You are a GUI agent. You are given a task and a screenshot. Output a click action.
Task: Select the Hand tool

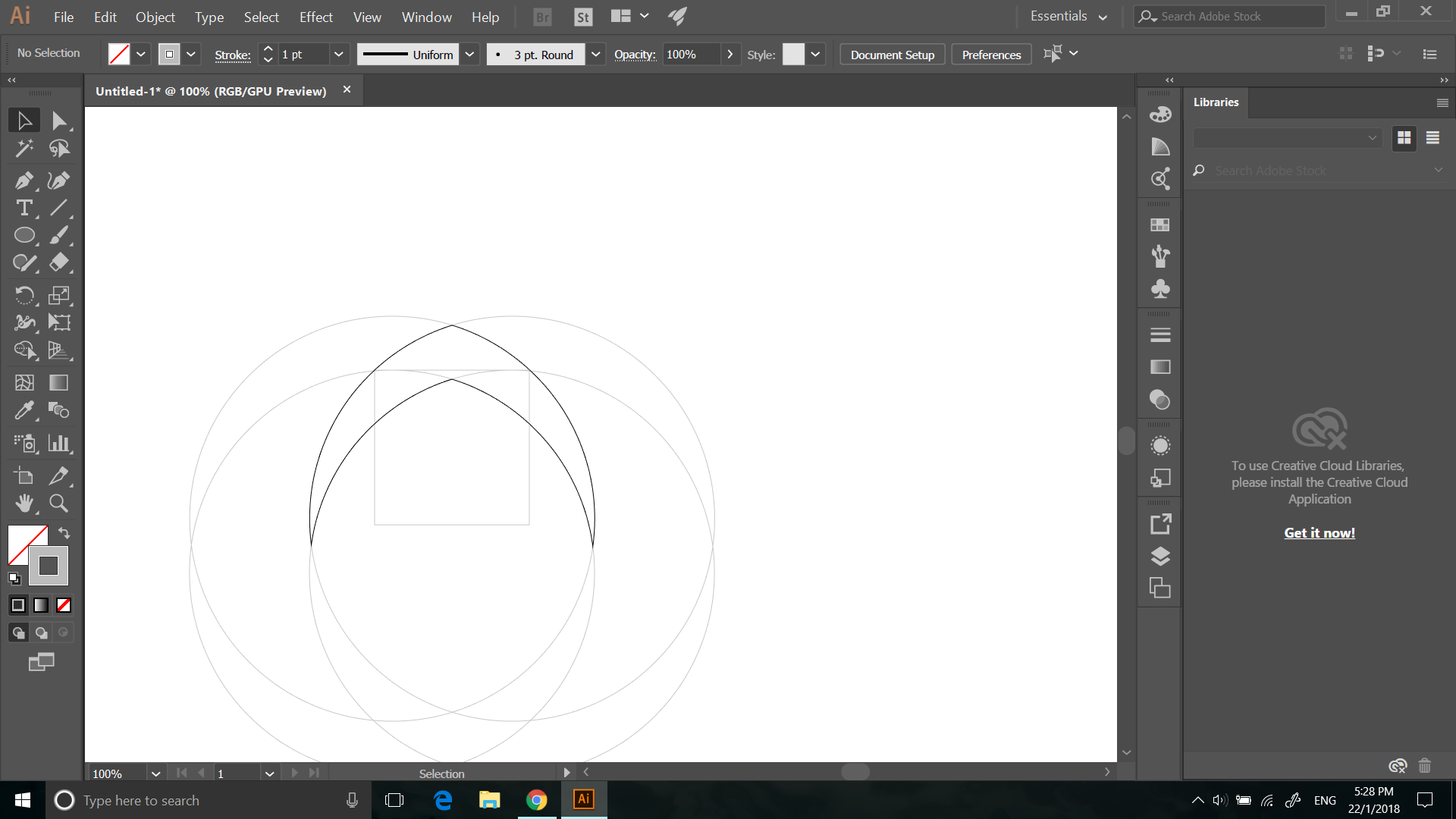(x=24, y=503)
